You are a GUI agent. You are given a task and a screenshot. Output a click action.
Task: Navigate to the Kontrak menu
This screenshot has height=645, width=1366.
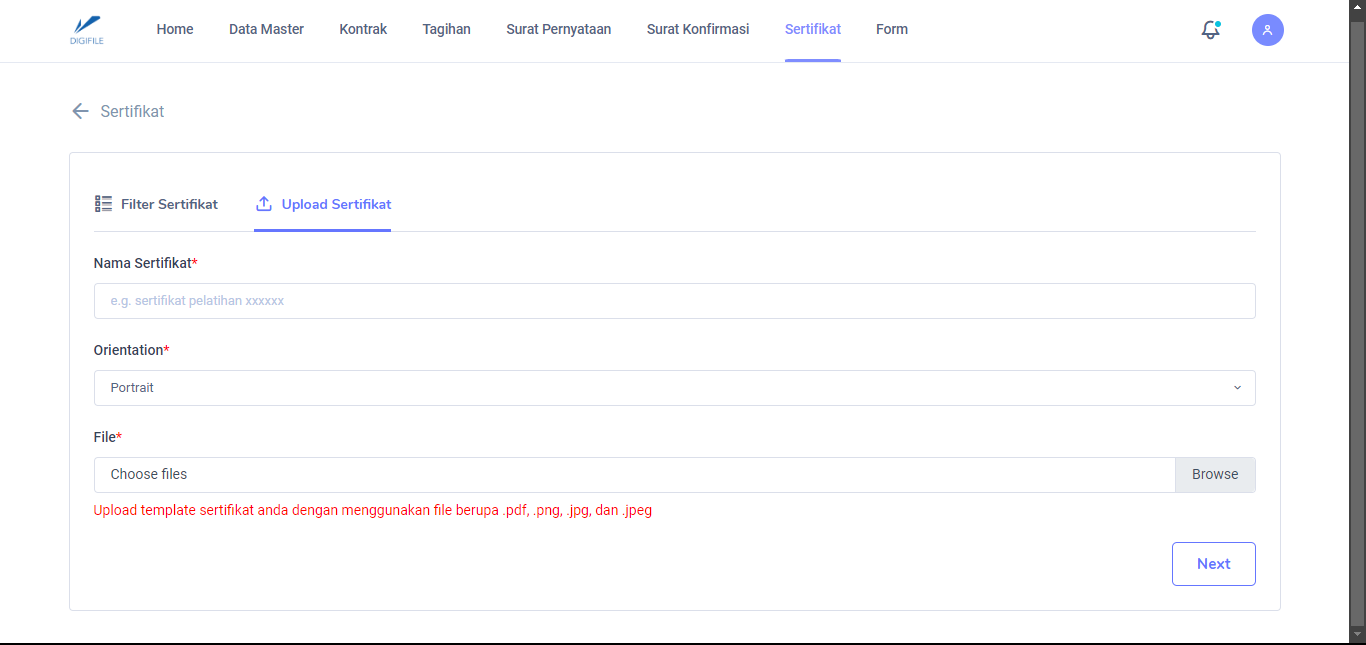point(363,29)
